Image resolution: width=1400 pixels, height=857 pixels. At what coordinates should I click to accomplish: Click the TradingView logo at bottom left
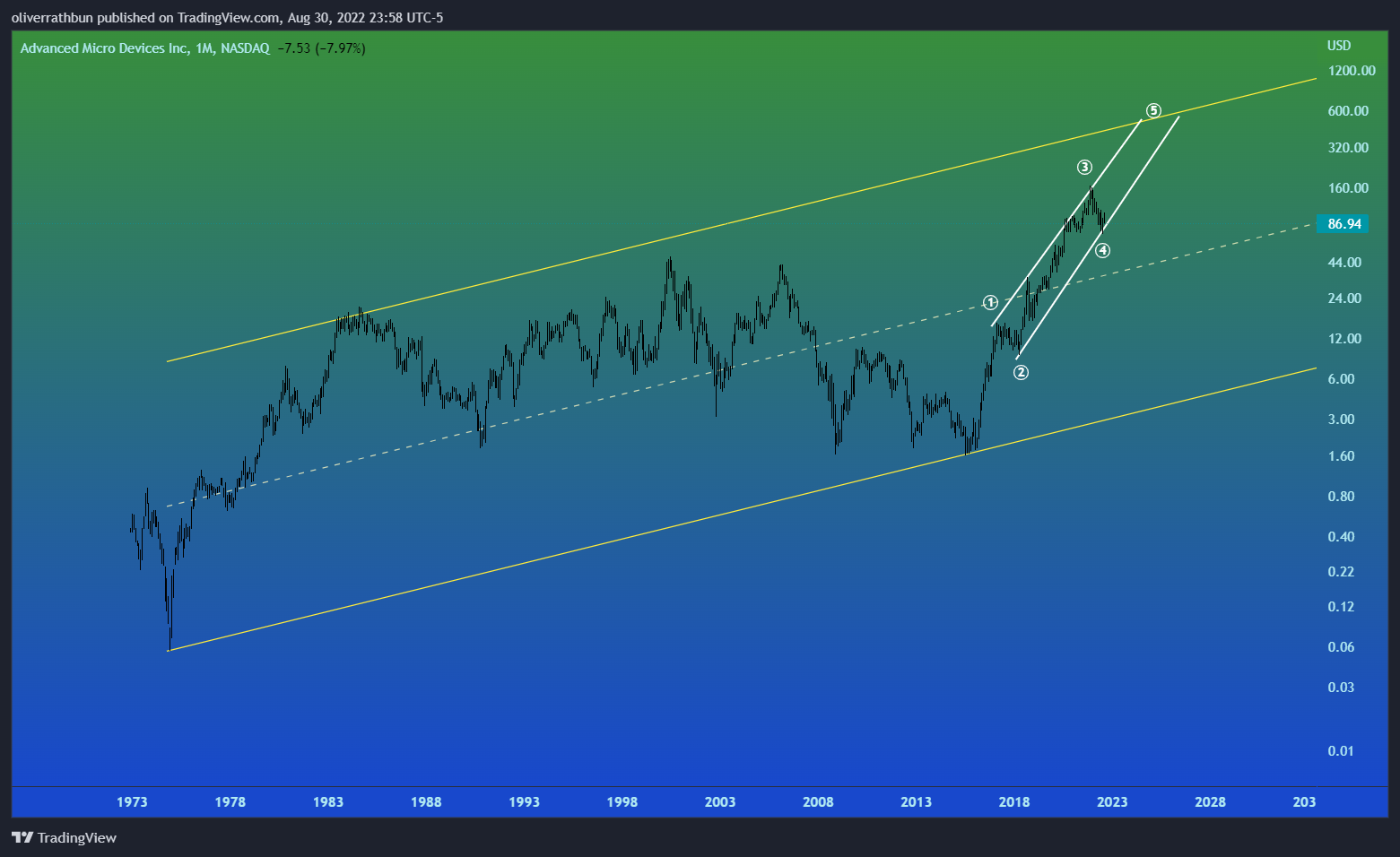[64, 837]
